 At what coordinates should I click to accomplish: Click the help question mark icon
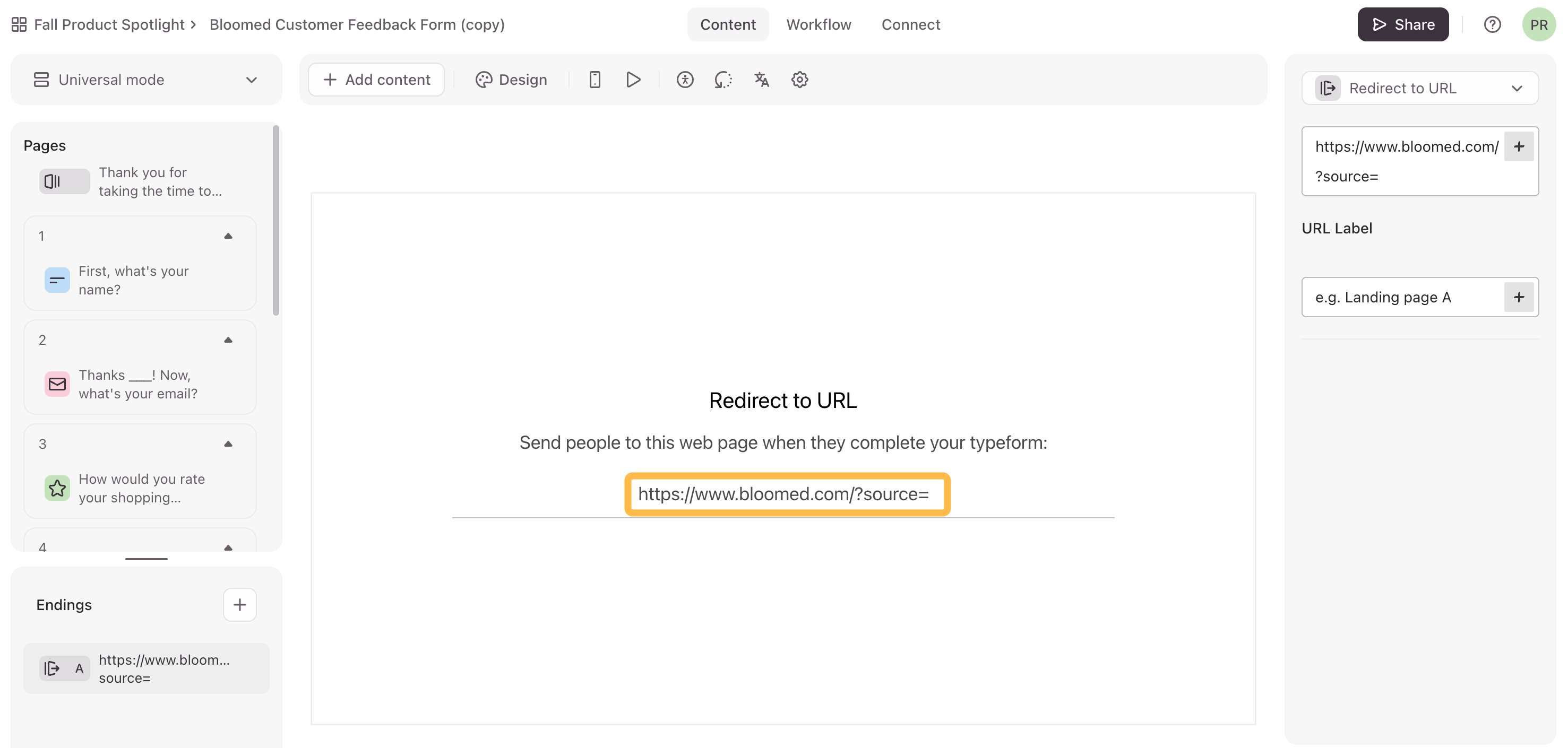coord(1492,24)
